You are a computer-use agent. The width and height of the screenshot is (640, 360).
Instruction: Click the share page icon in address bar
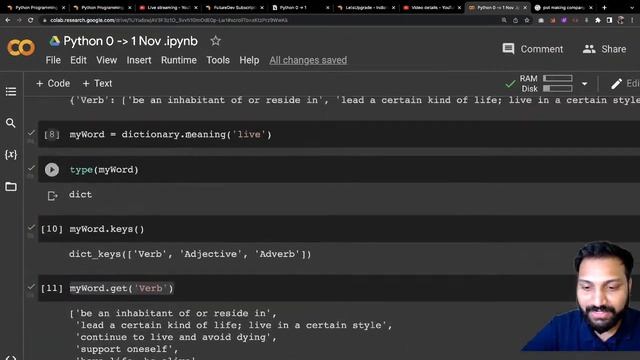point(516,20)
